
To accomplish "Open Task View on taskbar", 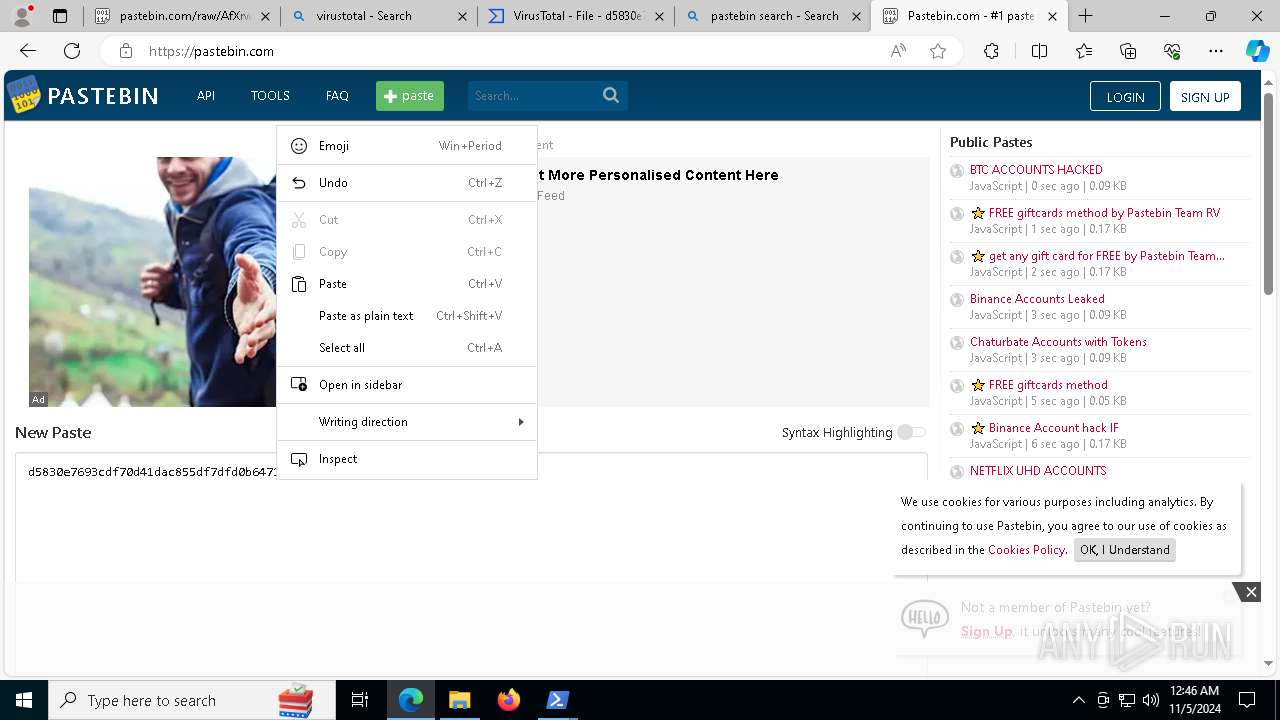I will coord(360,700).
